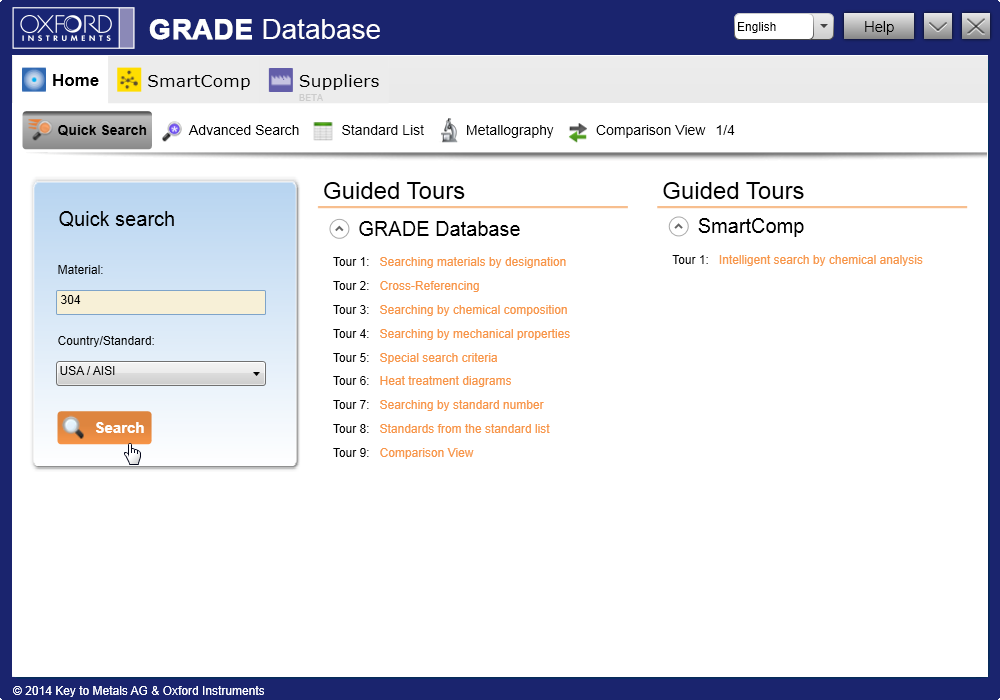1000x700 pixels.
Task: Select Quick Search in the toolbar
Action: click(x=87, y=130)
